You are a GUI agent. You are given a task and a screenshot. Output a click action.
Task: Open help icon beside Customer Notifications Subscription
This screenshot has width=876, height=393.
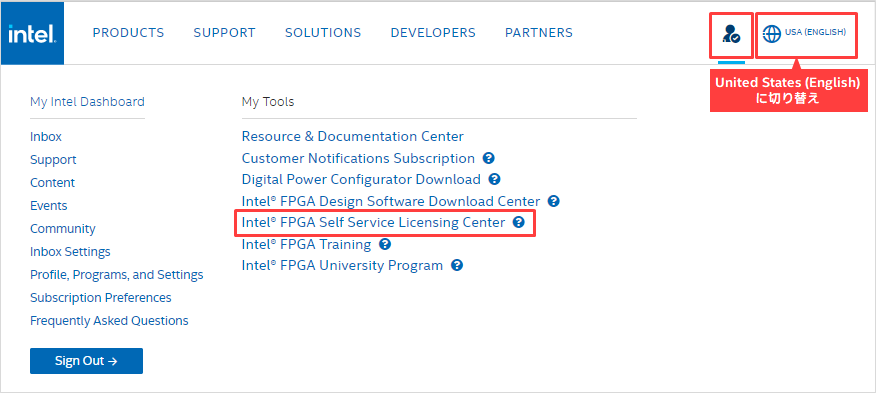[x=488, y=158]
